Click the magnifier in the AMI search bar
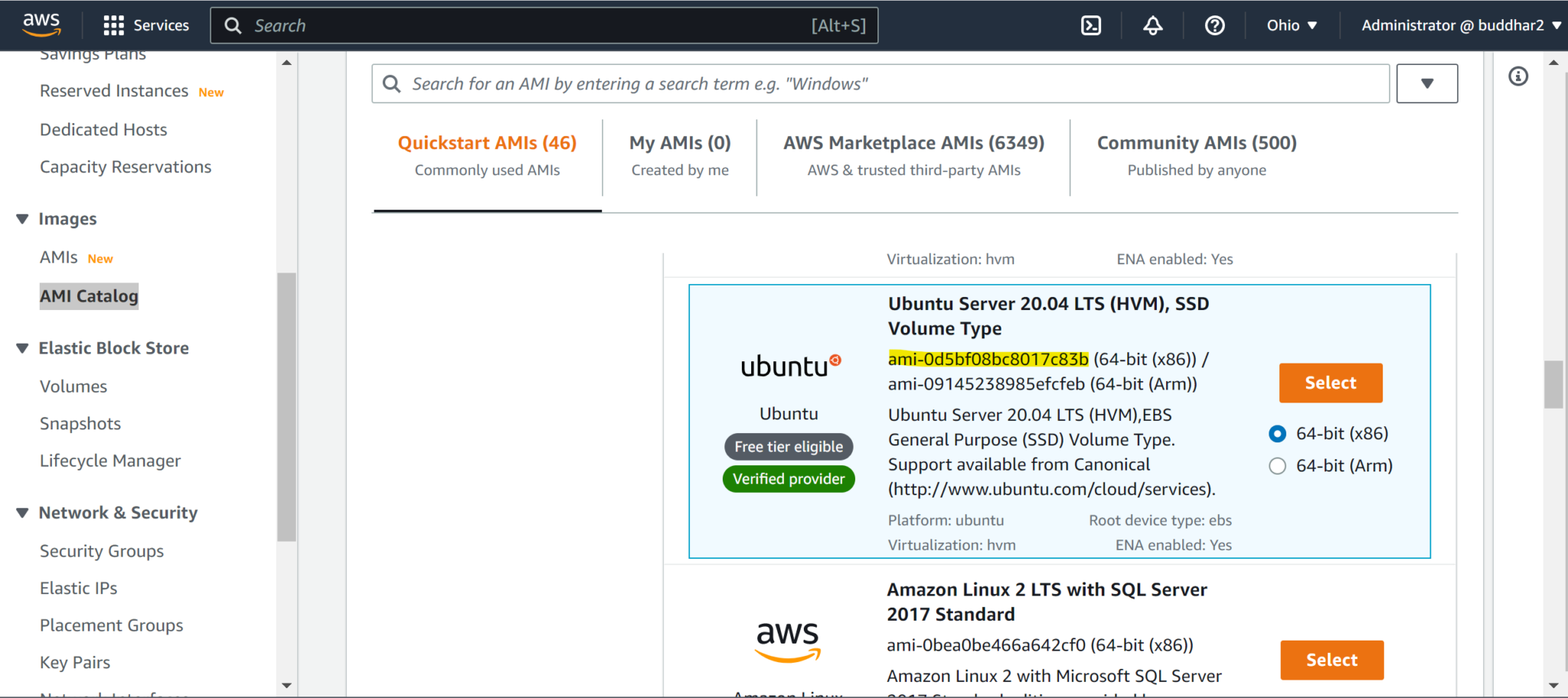This screenshot has width=1568, height=698. point(391,83)
